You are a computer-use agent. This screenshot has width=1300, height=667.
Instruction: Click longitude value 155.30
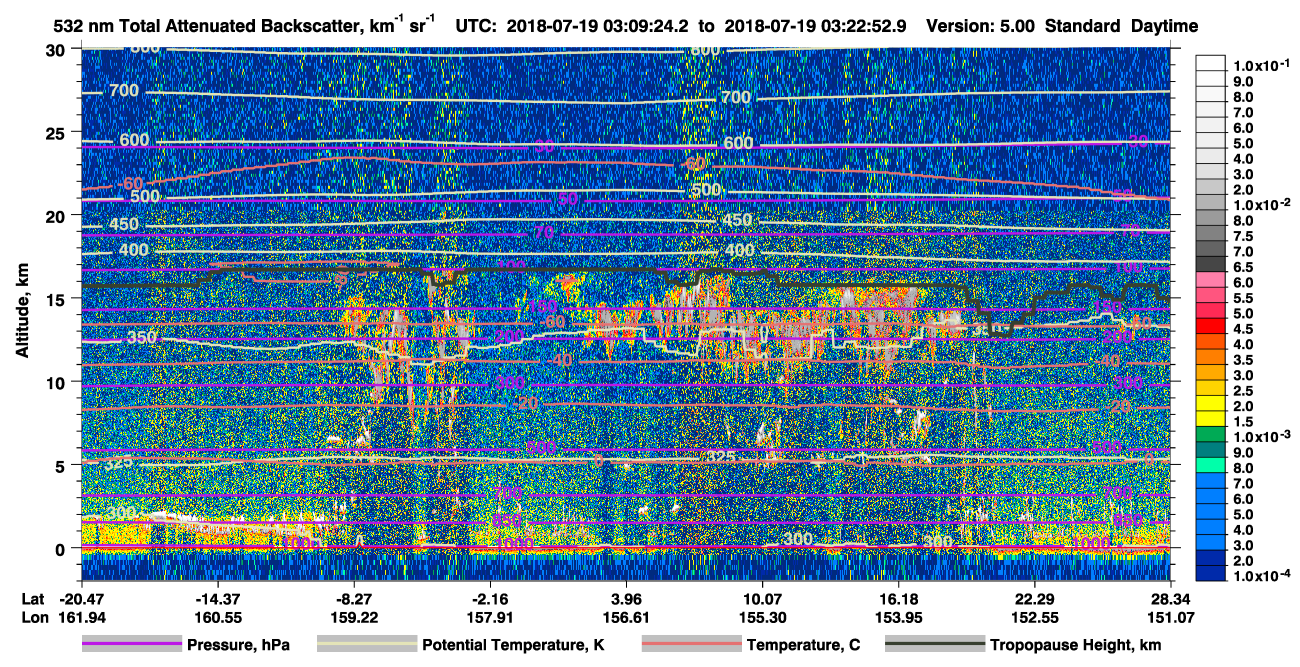(762, 617)
